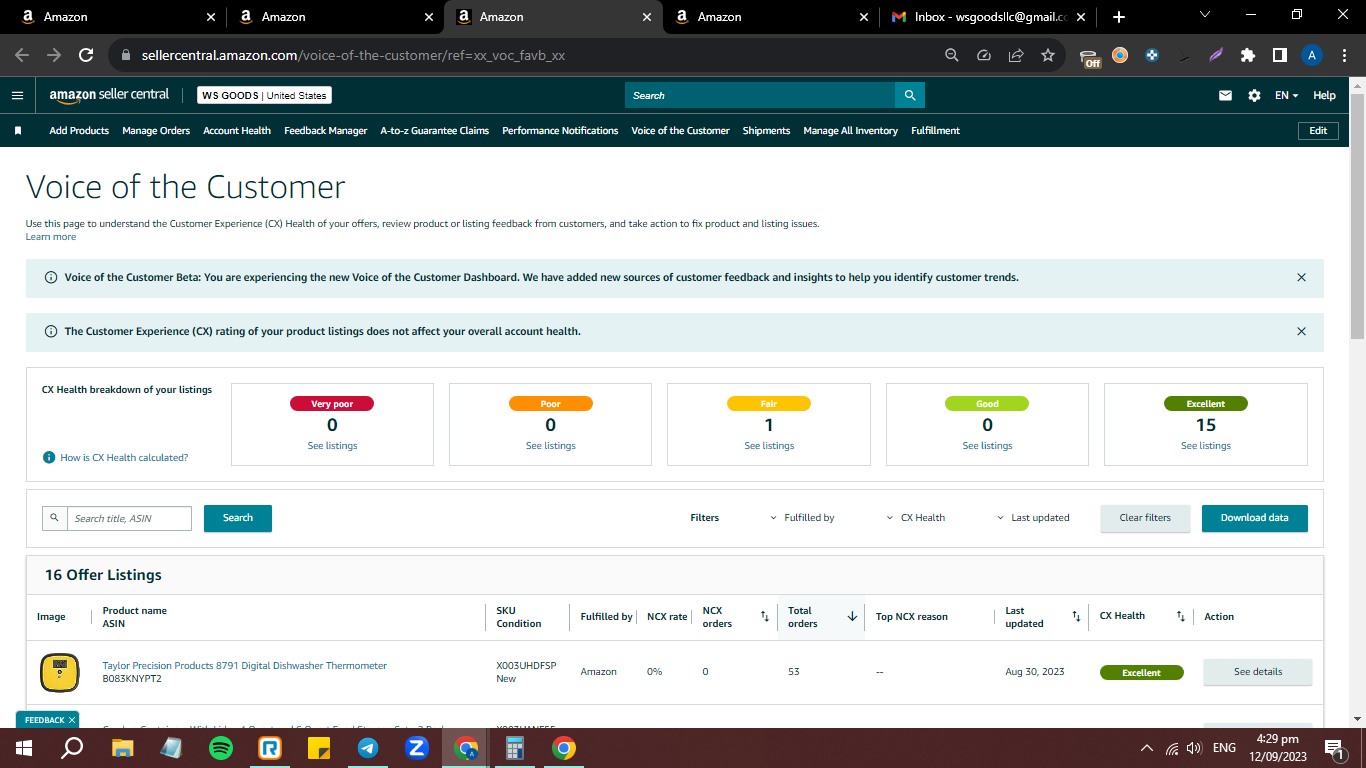
Task: Open the Seller Central settings gear
Action: tap(1254, 95)
